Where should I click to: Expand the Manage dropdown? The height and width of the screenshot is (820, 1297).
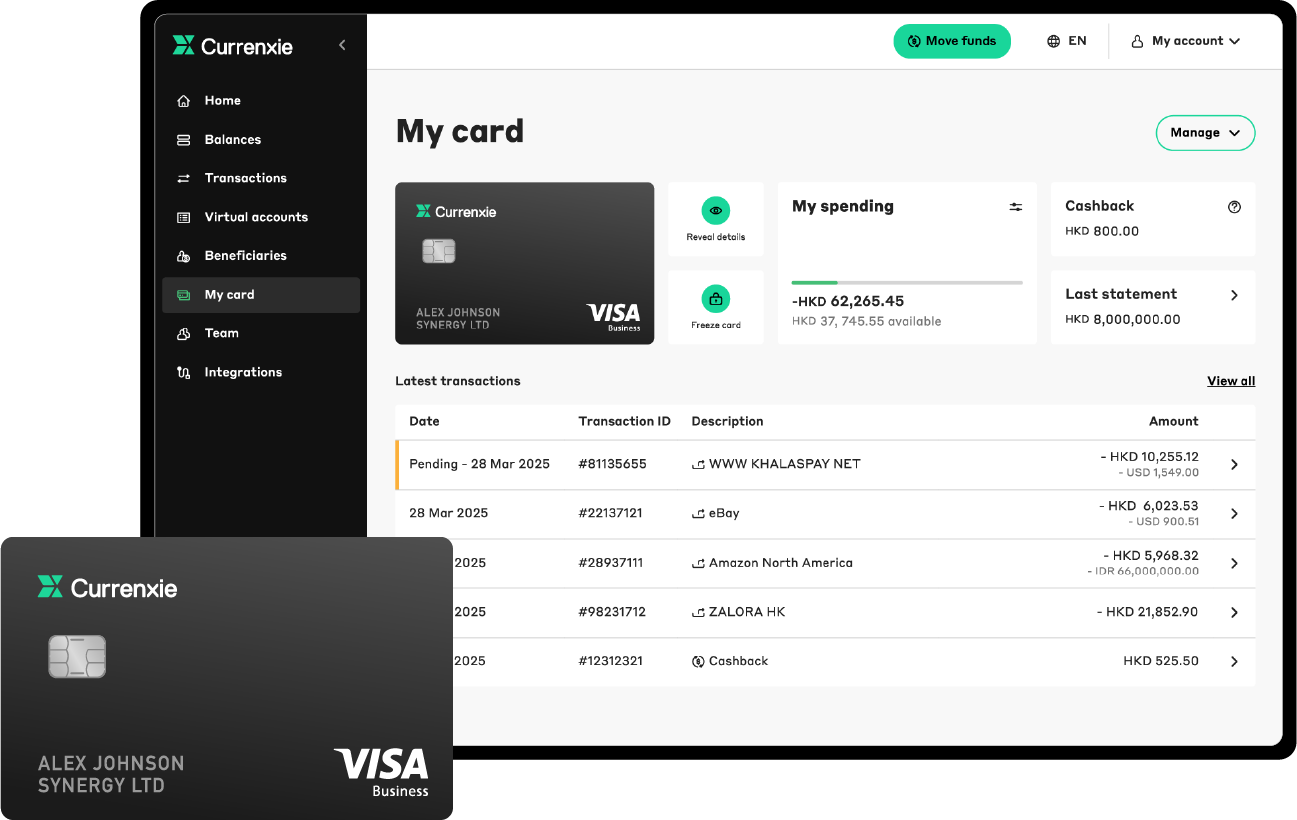pyautogui.click(x=1205, y=133)
